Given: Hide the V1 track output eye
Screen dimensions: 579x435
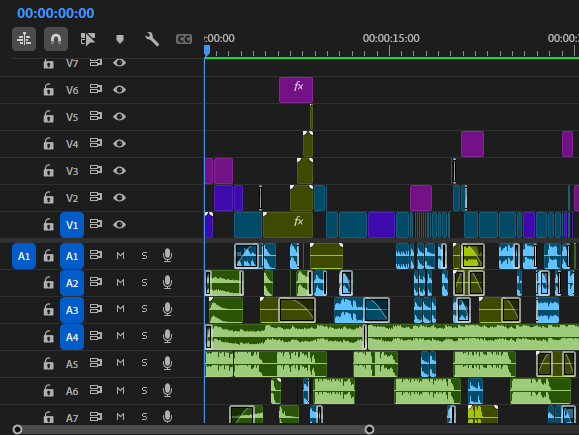Looking at the screenshot, I should (x=119, y=225).
